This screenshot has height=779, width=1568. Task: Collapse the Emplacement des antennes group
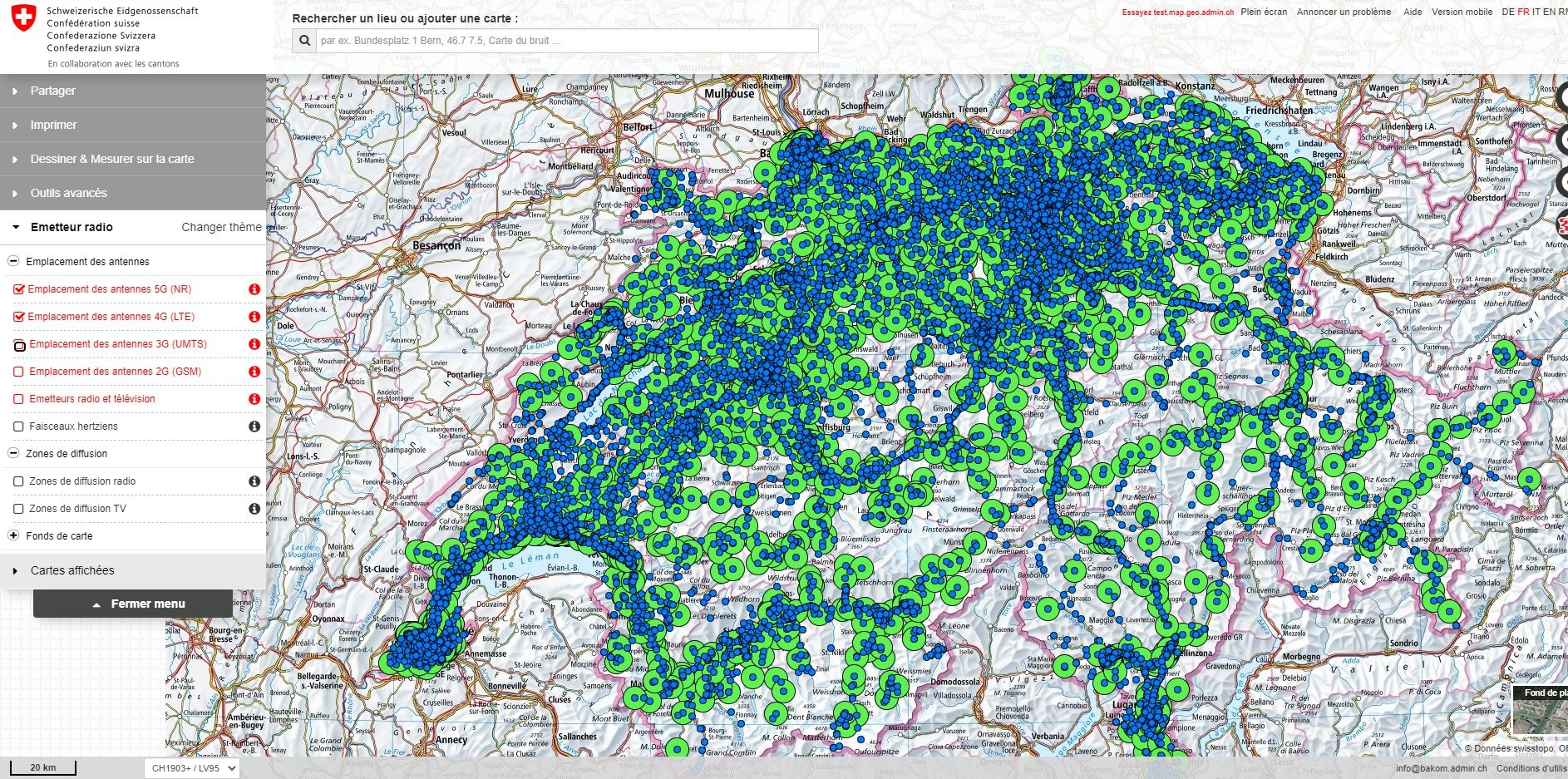pos(14,260)
